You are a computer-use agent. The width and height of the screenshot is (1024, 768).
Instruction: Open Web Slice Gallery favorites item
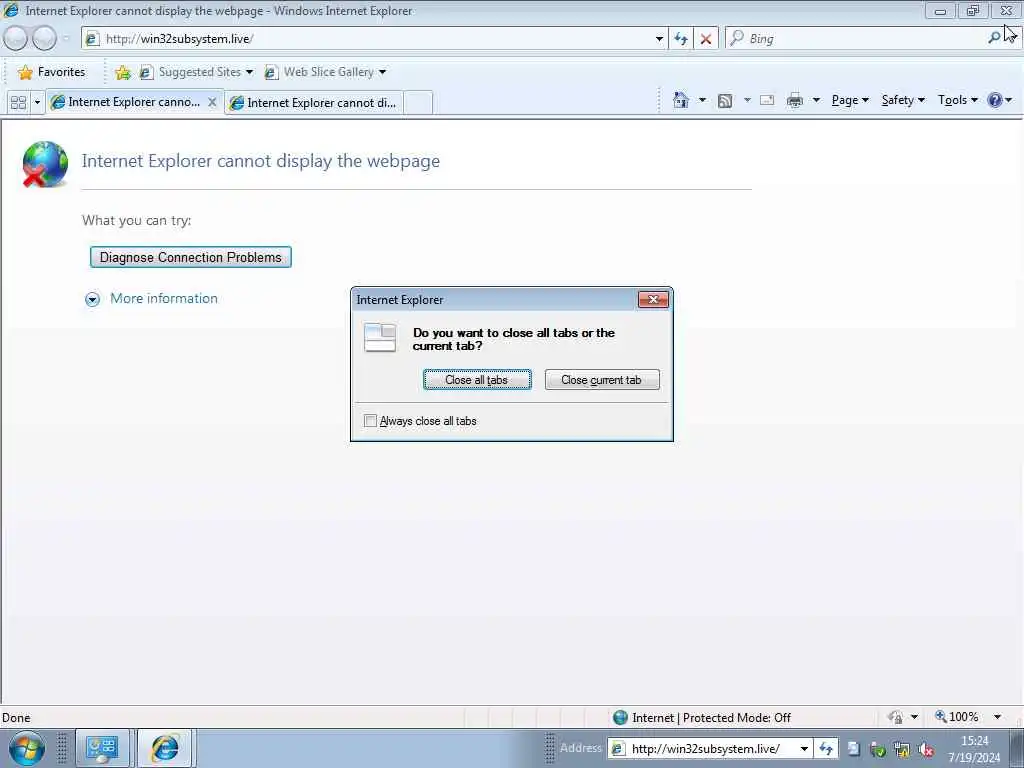[x=325, y=72]
